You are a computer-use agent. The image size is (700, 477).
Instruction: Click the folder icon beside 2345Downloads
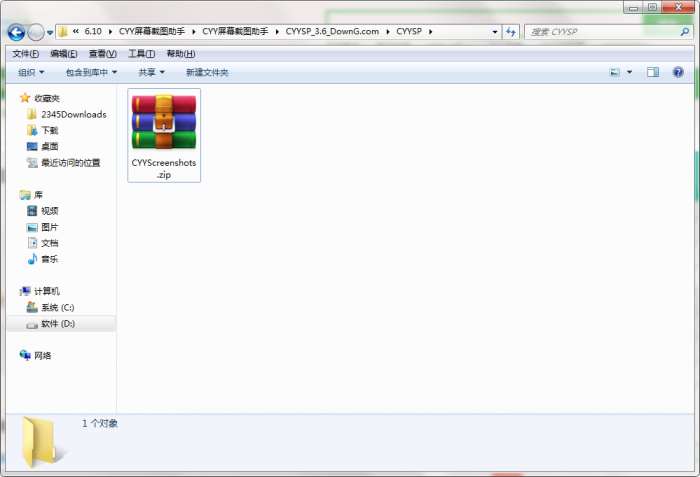(32, 114)
